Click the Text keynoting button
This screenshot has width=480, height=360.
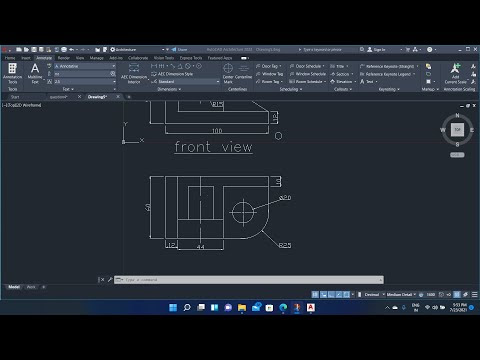click(x=369, y=81)
